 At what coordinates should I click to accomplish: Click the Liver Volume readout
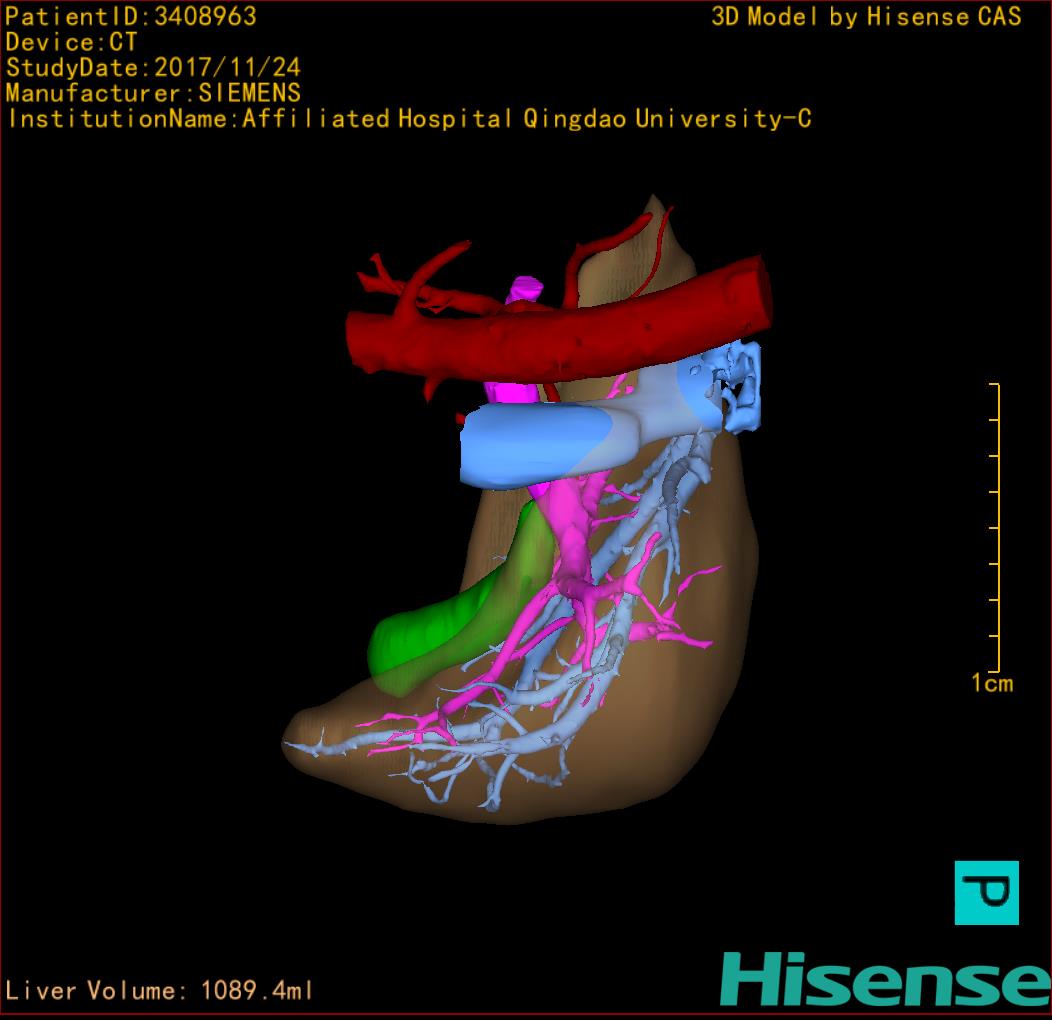point(160,991)
